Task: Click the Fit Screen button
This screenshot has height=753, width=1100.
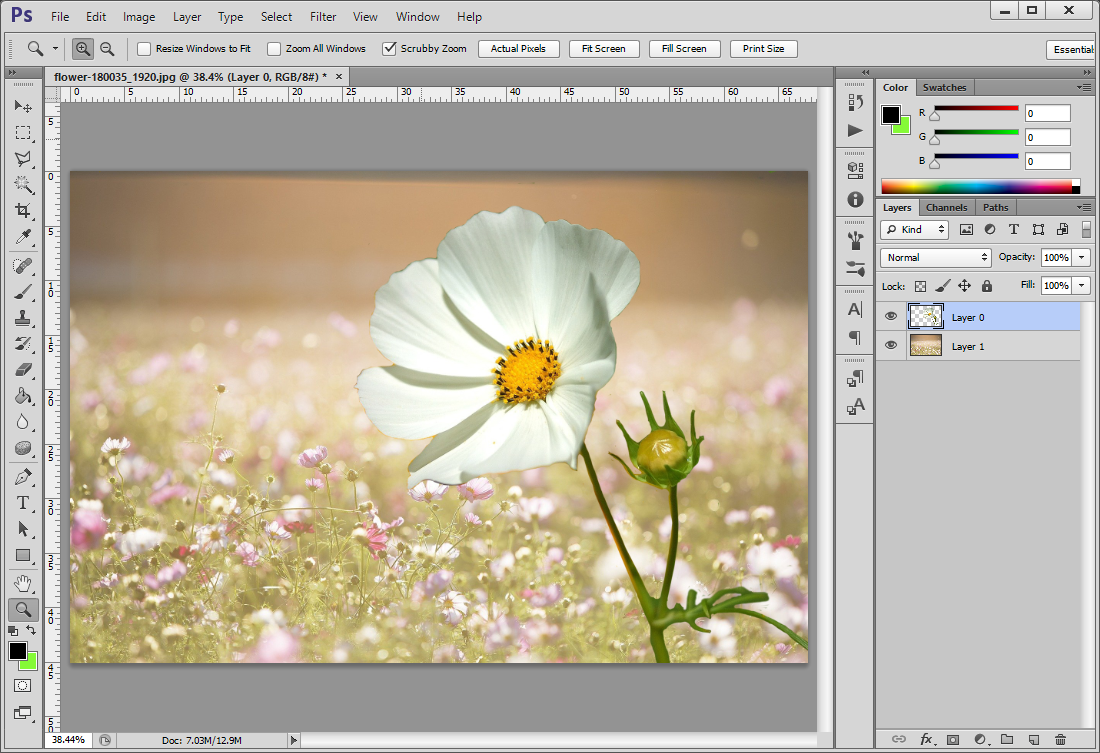Action: (603, 48)
